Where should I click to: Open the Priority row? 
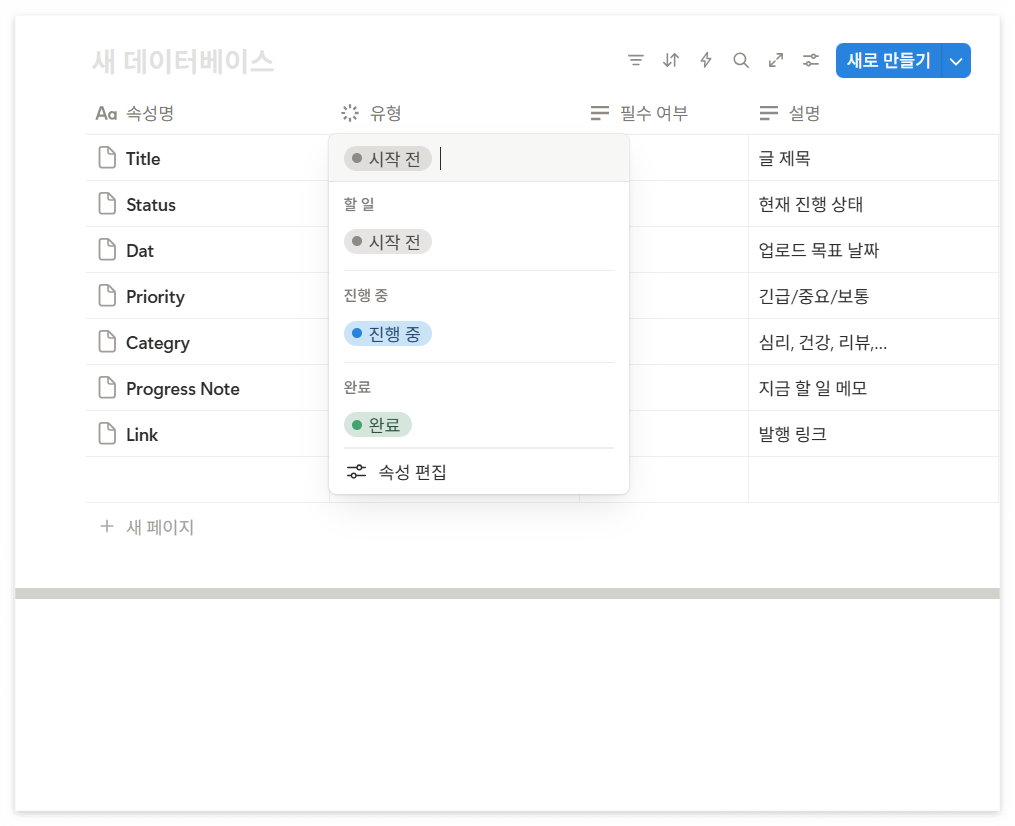[155, 296]
